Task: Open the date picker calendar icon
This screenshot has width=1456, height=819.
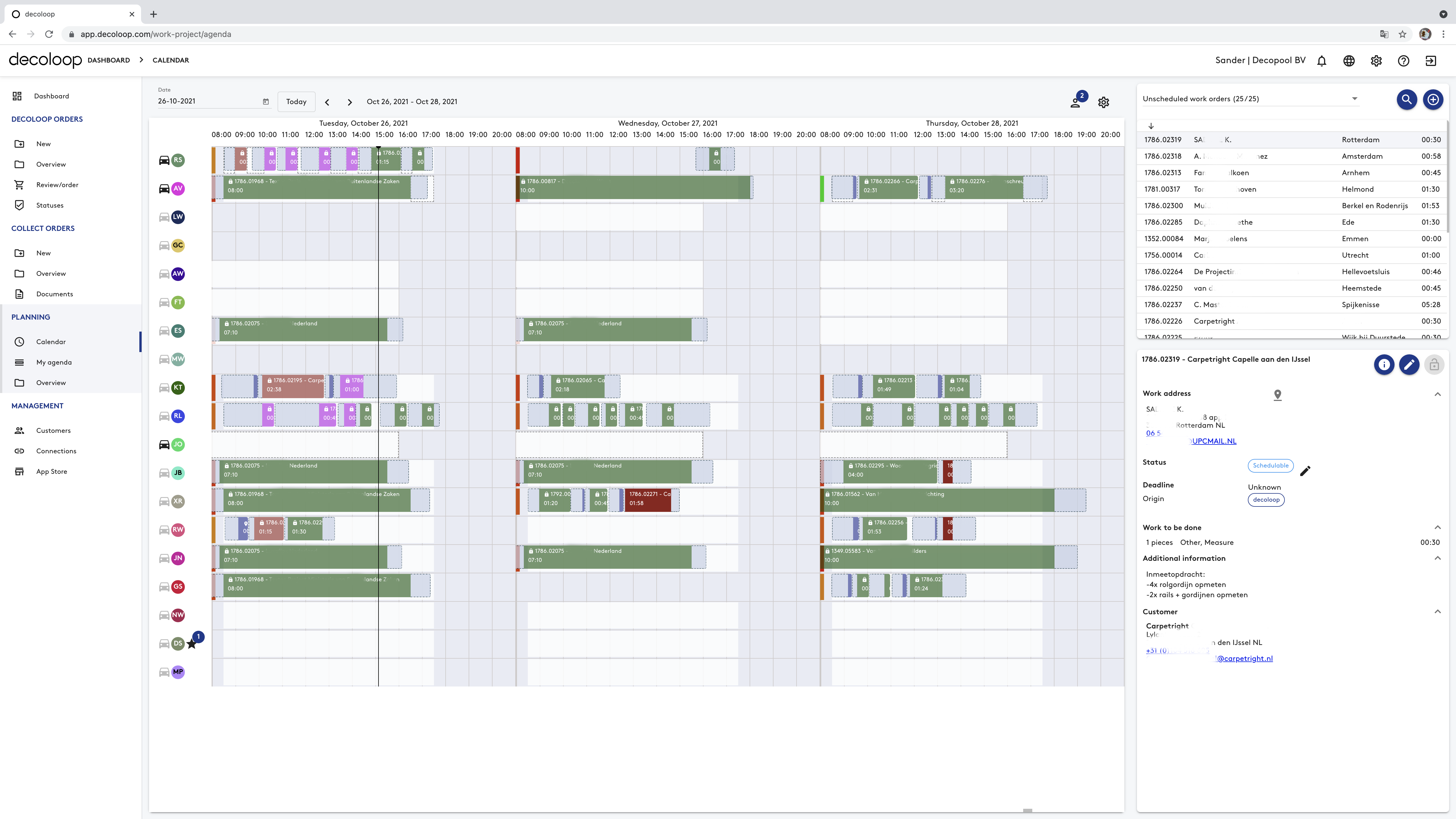Action: [x=266, y=102]
